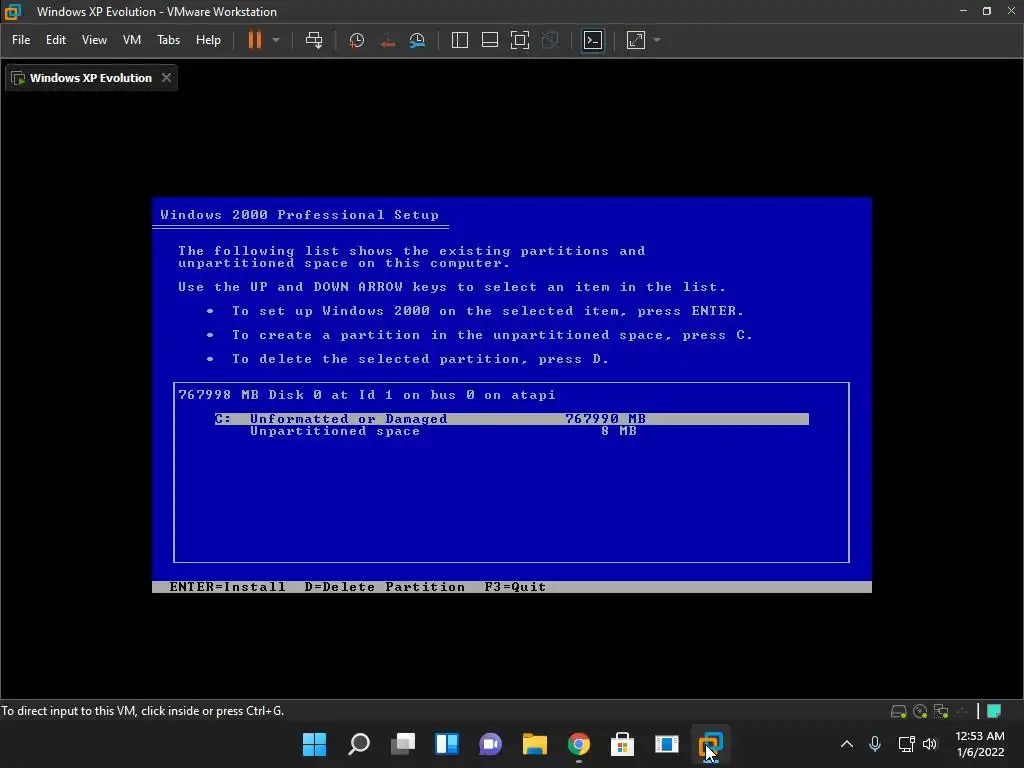Click the hard disk device status icon
1024x768 pixels.
899,711
